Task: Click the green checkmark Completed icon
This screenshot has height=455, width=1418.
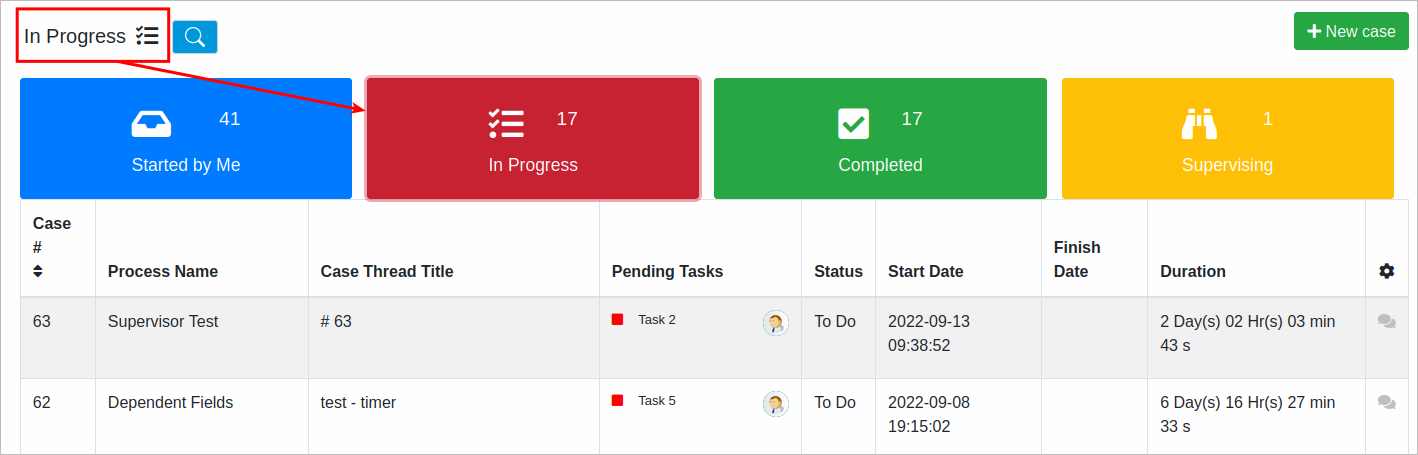Action: (853, 123)
